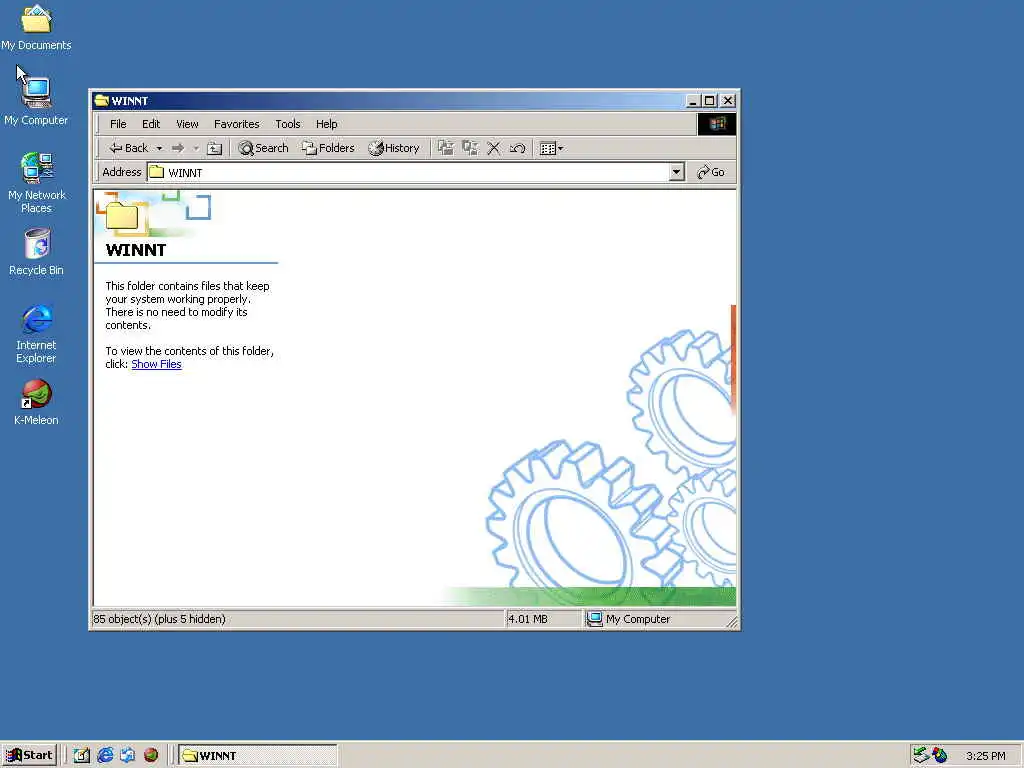This screenshot has width=1024, height=768.
Task: Click the Delete X toolbar icon
Action: tap(494, 148)
